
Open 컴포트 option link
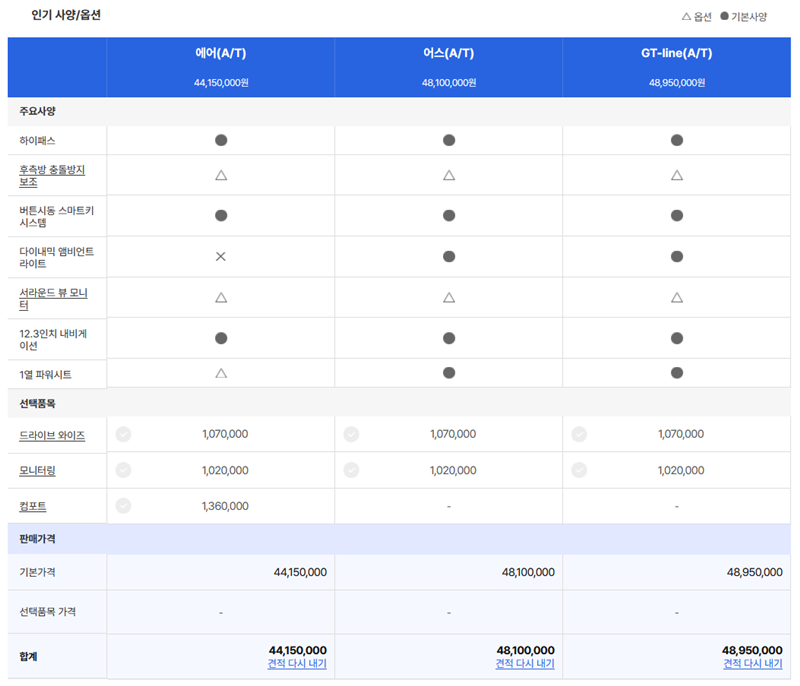point(33,506)
